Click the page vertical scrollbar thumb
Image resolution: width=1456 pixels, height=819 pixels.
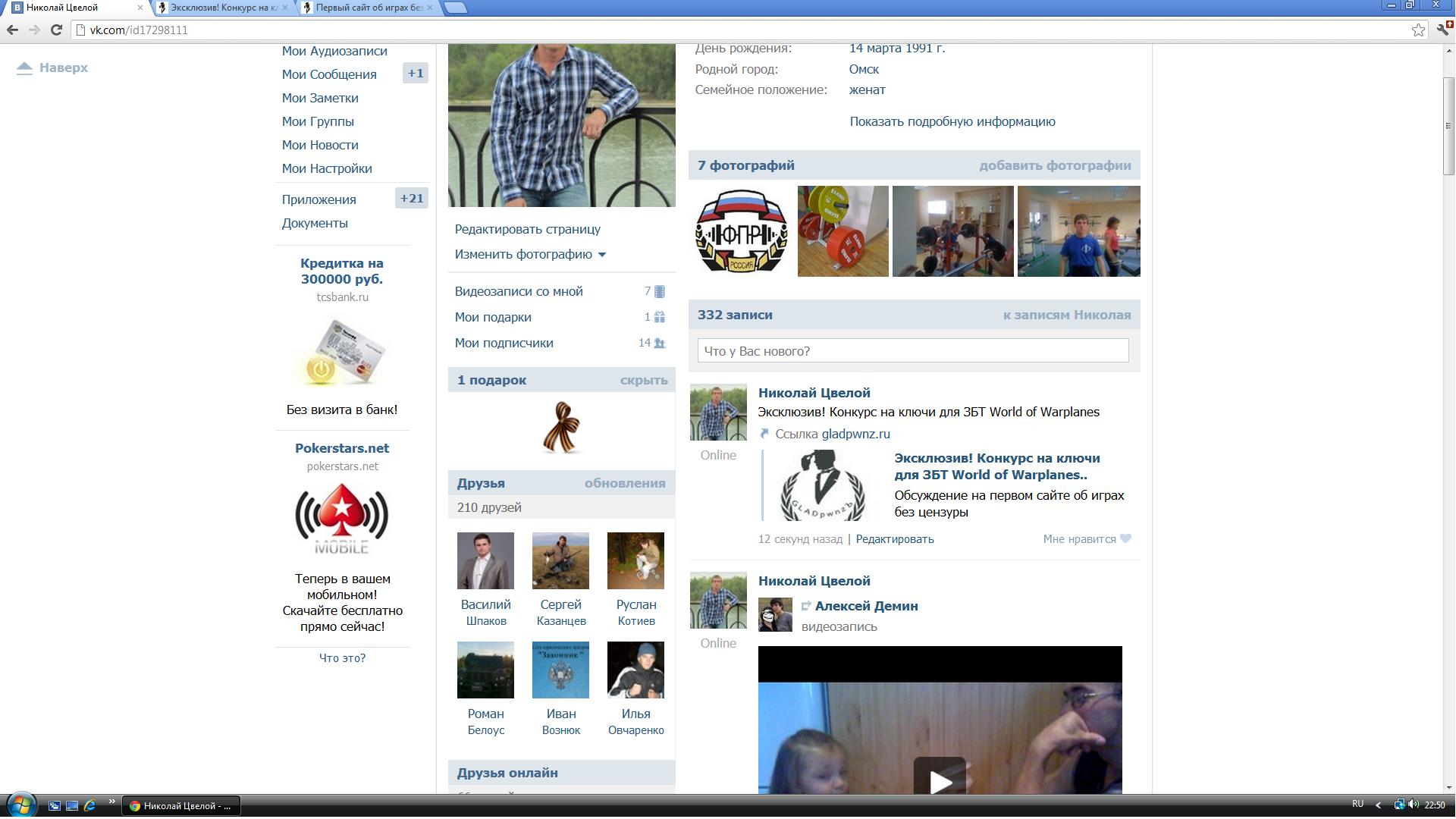1448,125
